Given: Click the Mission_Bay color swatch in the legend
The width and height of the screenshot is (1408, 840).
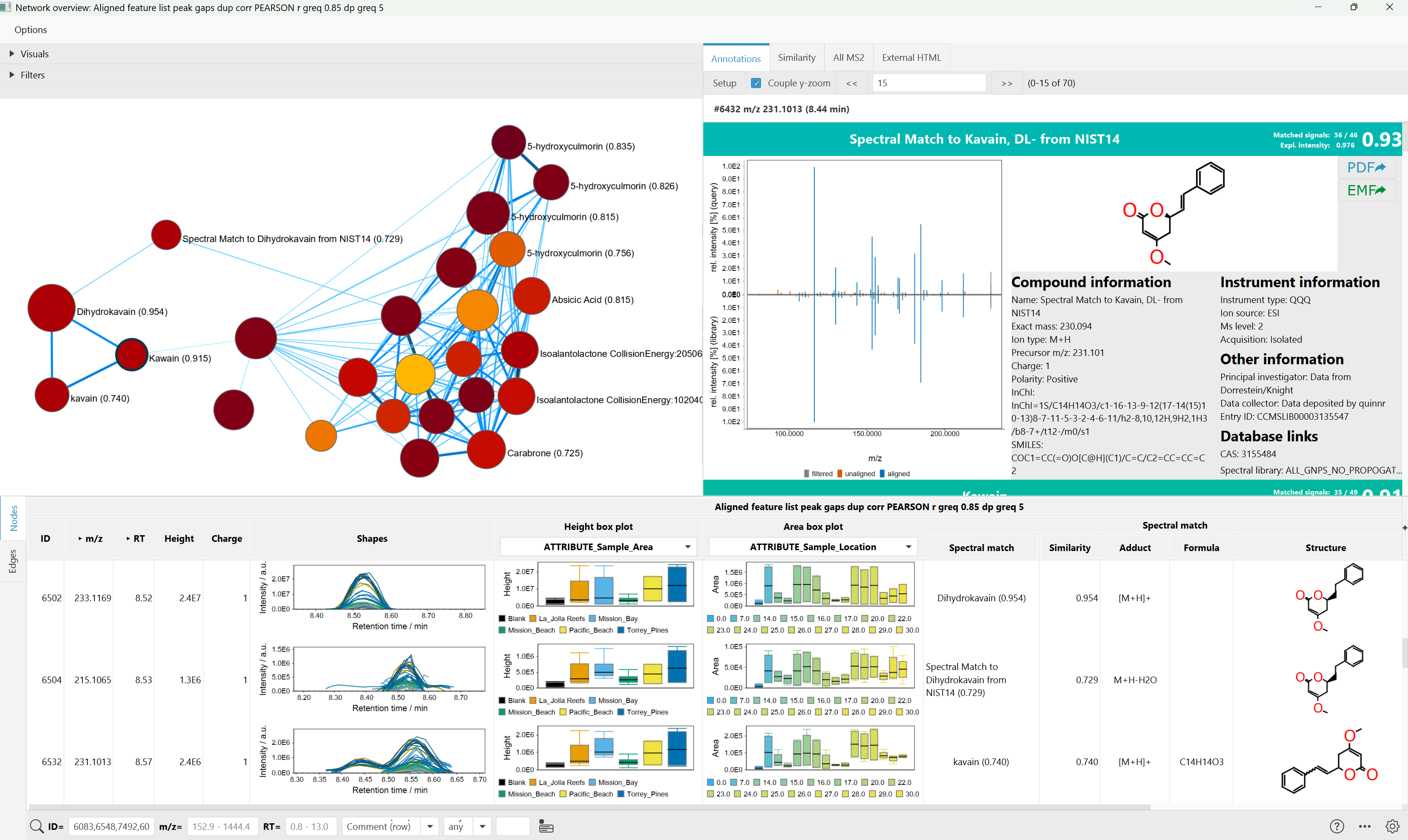Looking at the screenshot, I should tap(593, 618).
